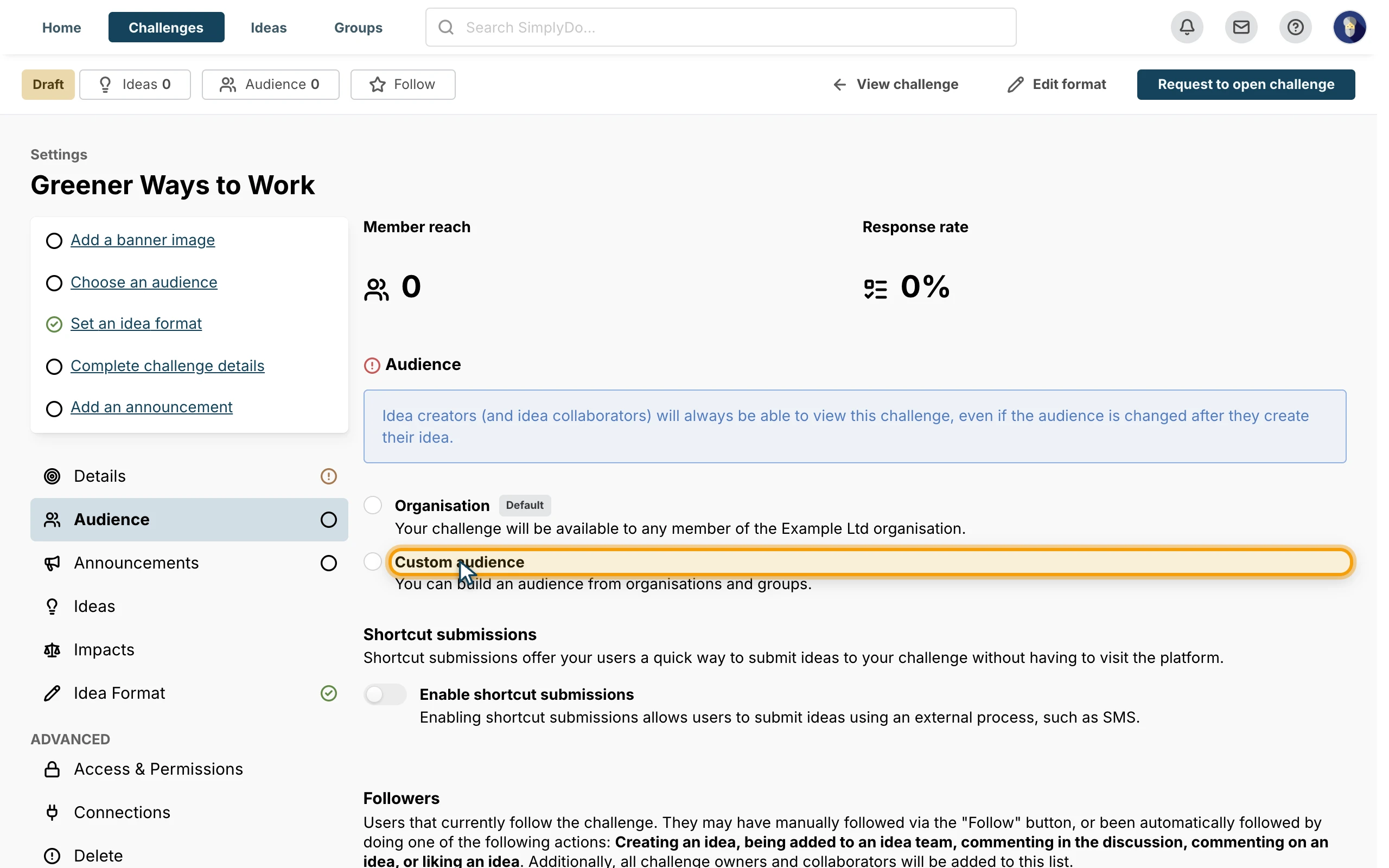Click the search magnifier icon

click(446, 27)
